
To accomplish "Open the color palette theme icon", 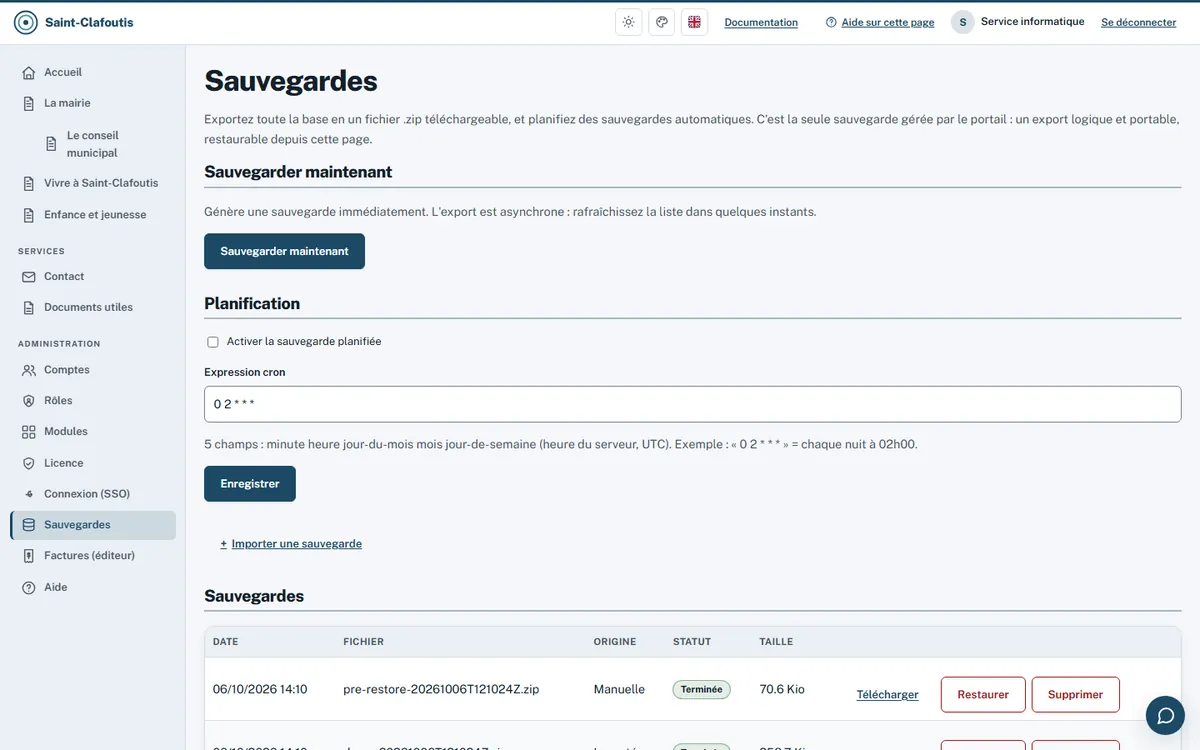I will coord(661,22).
